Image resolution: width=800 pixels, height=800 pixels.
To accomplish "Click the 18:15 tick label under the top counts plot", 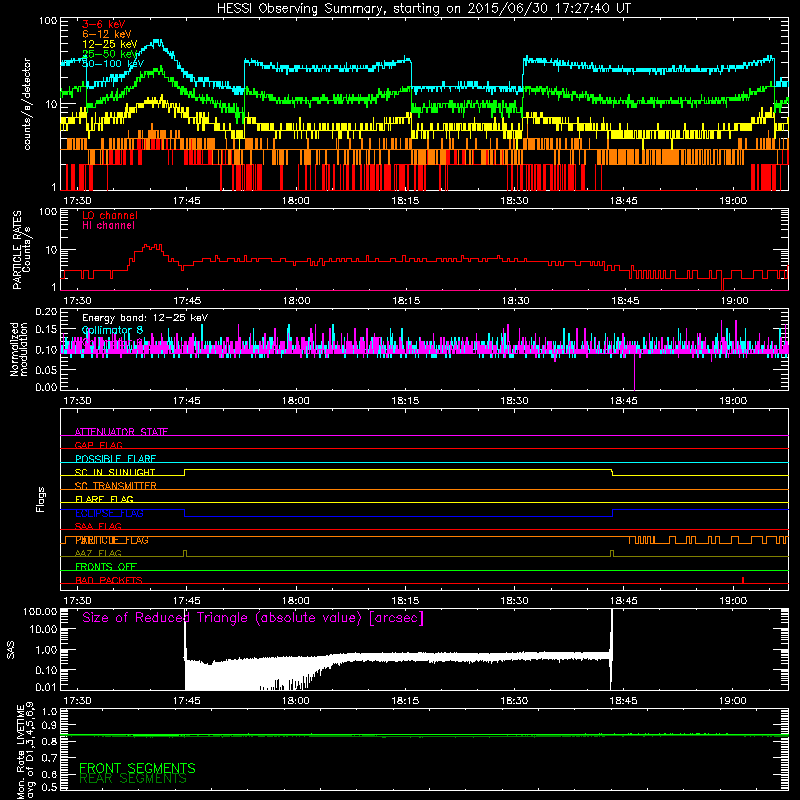I will [x=405, y=201].
